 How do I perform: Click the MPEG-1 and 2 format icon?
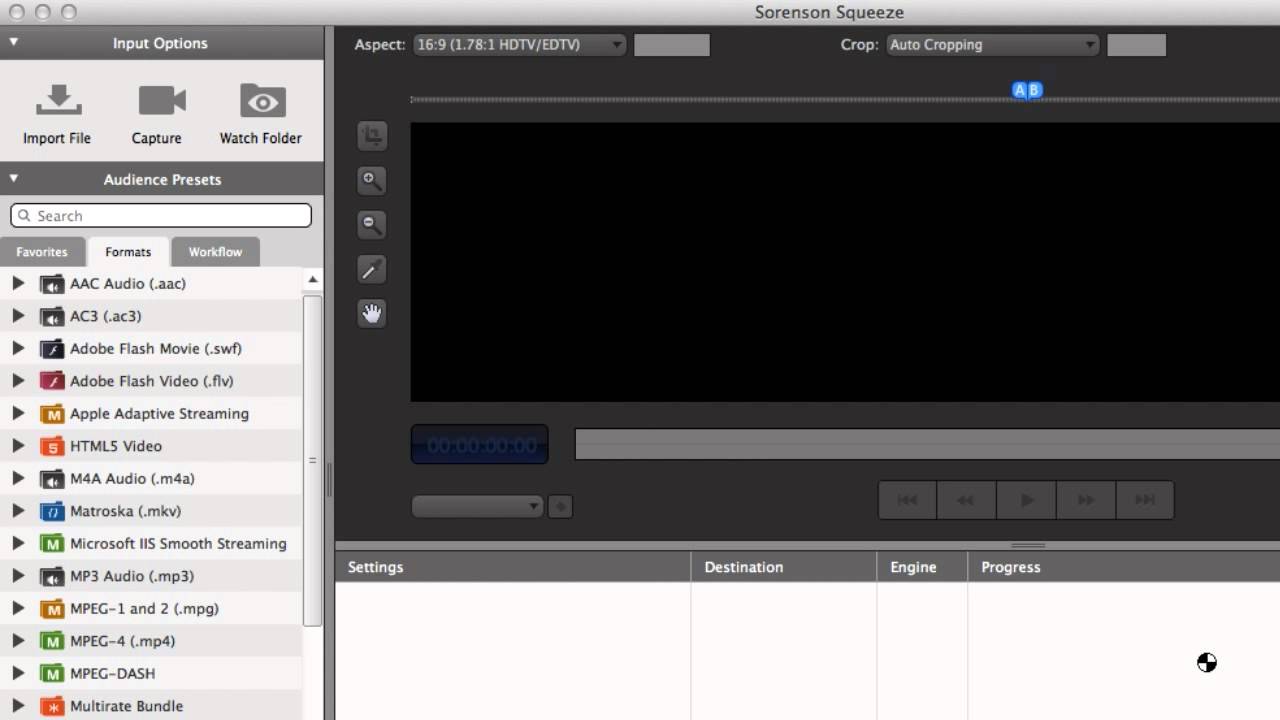coord(52,609)
